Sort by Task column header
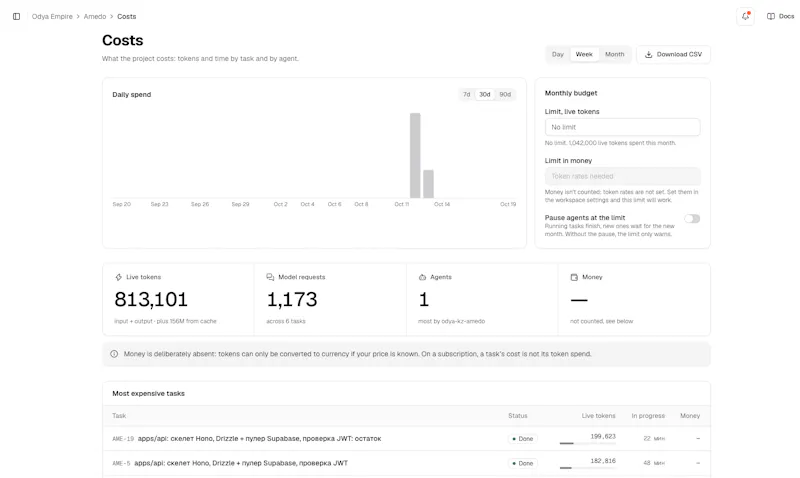This screenshot has height=478, width=800. (119, 416)
